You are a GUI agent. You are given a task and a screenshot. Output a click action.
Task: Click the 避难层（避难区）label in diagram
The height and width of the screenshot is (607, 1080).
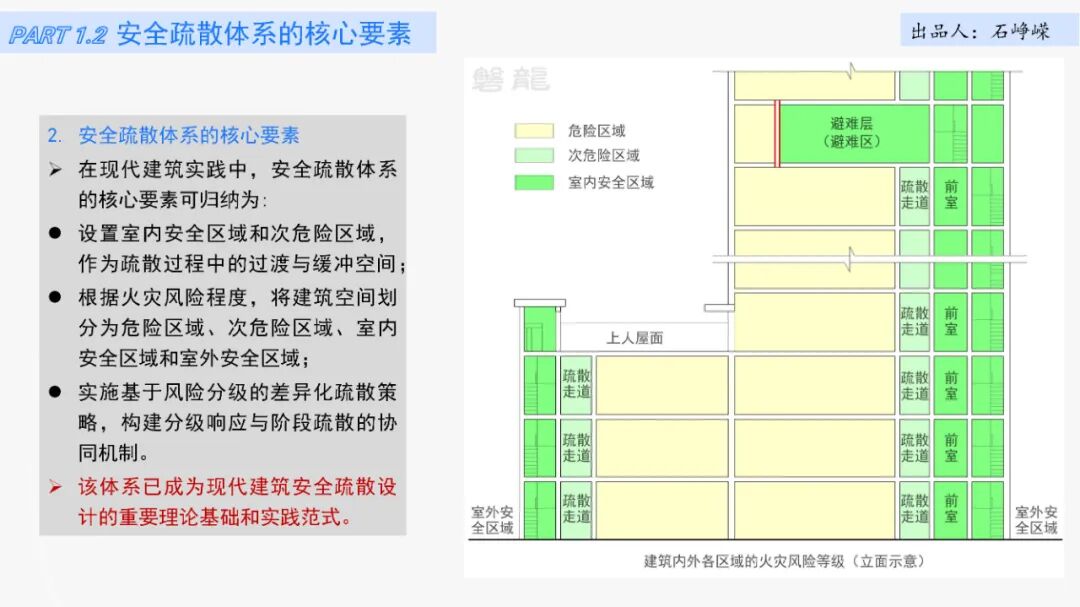855,135
